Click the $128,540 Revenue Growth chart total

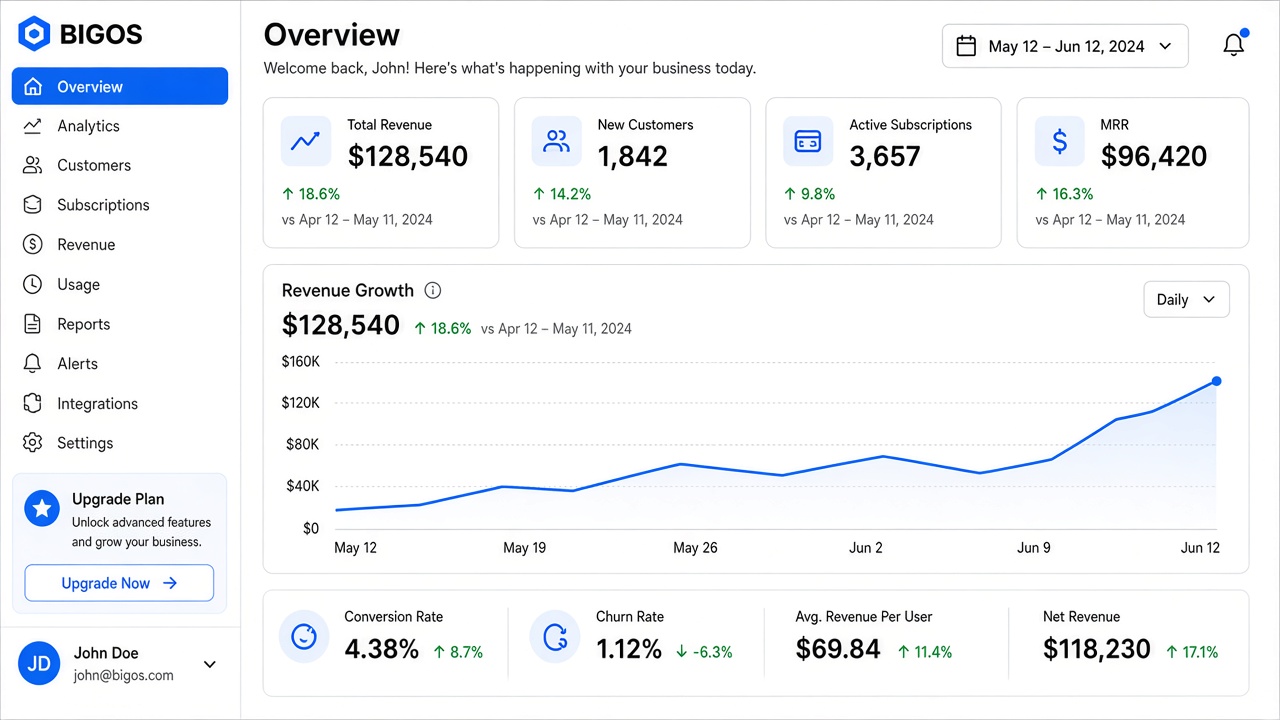coord(341,325)
